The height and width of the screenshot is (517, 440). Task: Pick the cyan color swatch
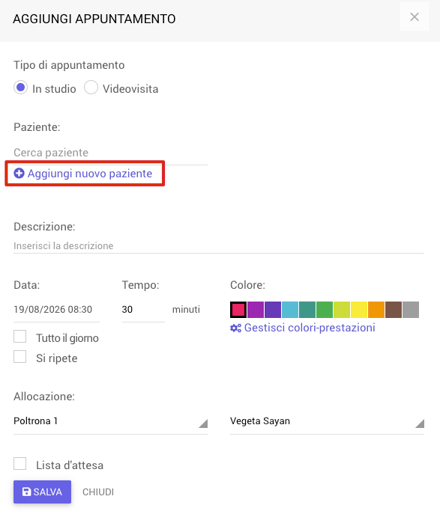[x=290, y=310]
